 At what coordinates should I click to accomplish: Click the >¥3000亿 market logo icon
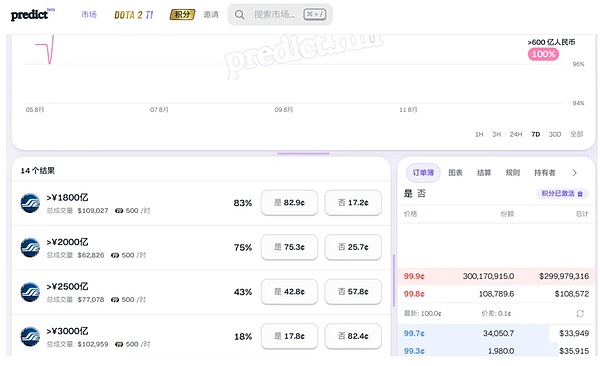click(30, 337)
